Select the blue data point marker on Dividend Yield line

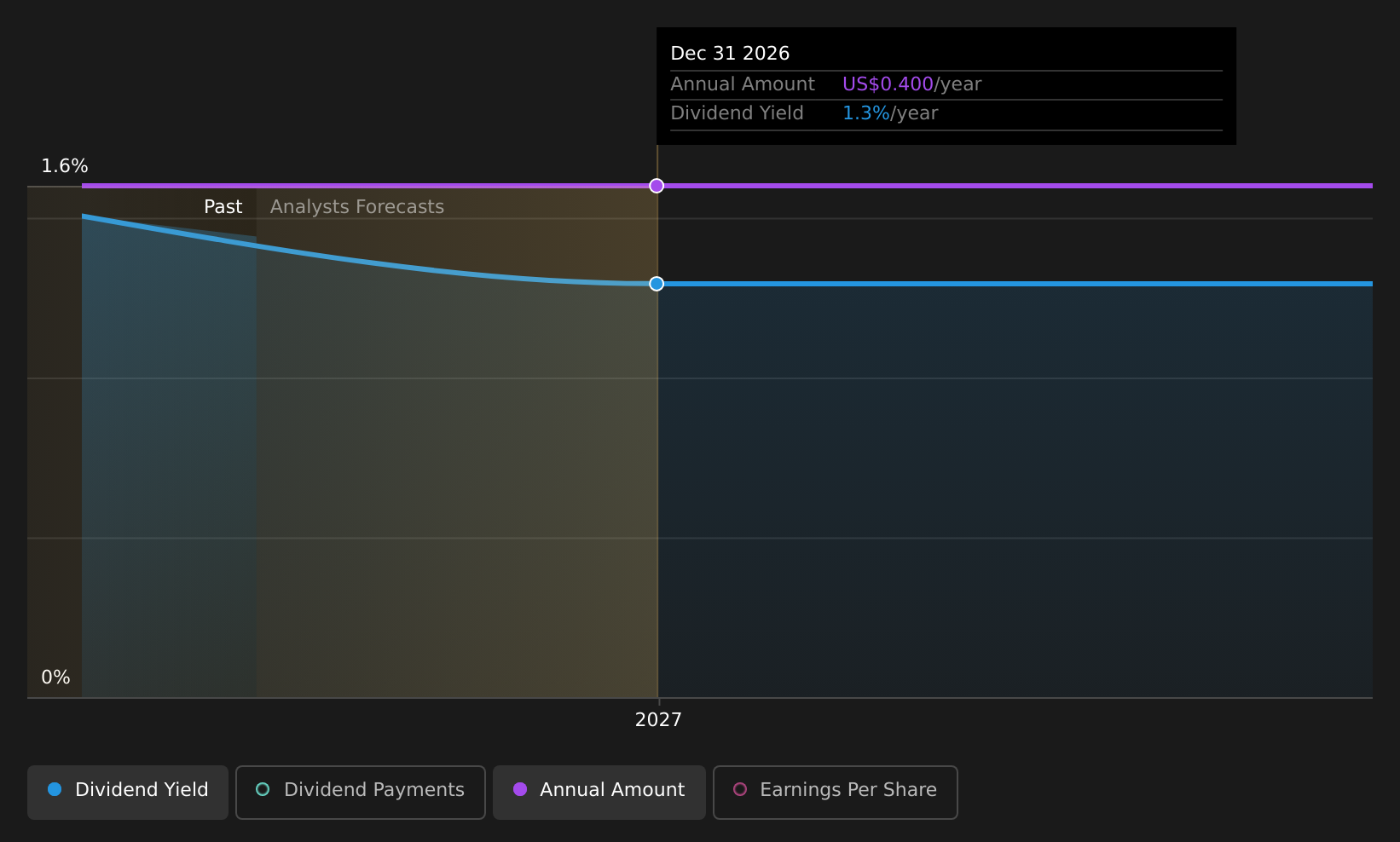coord(657,284)
